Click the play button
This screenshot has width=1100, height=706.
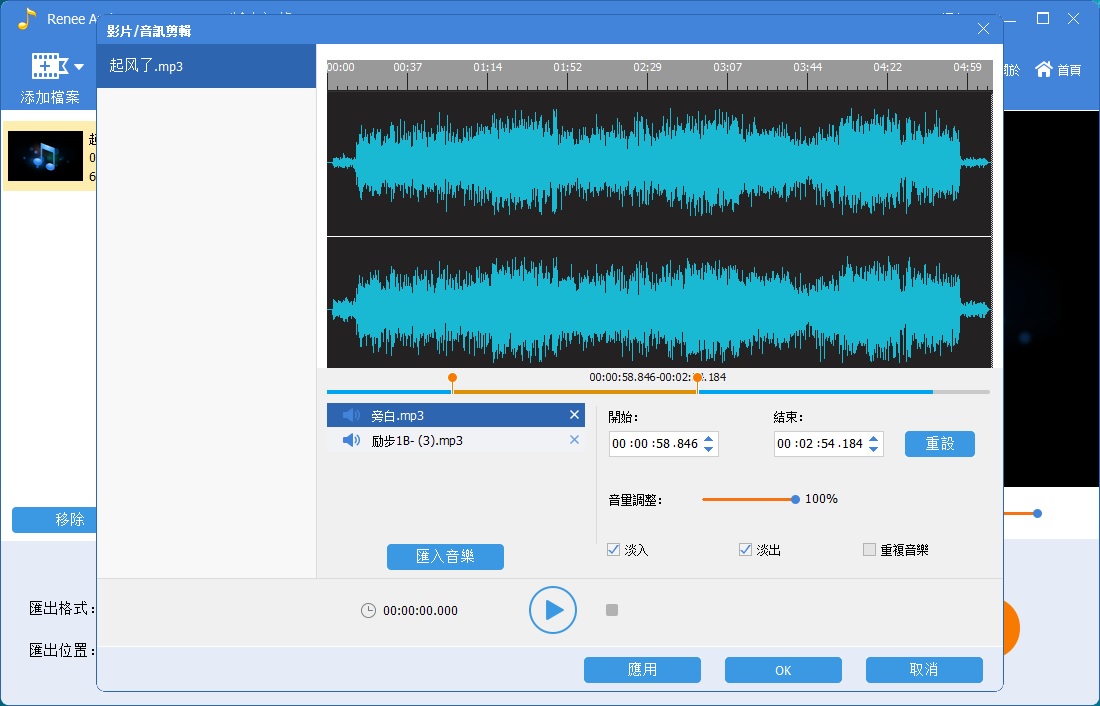pos(553,610)
